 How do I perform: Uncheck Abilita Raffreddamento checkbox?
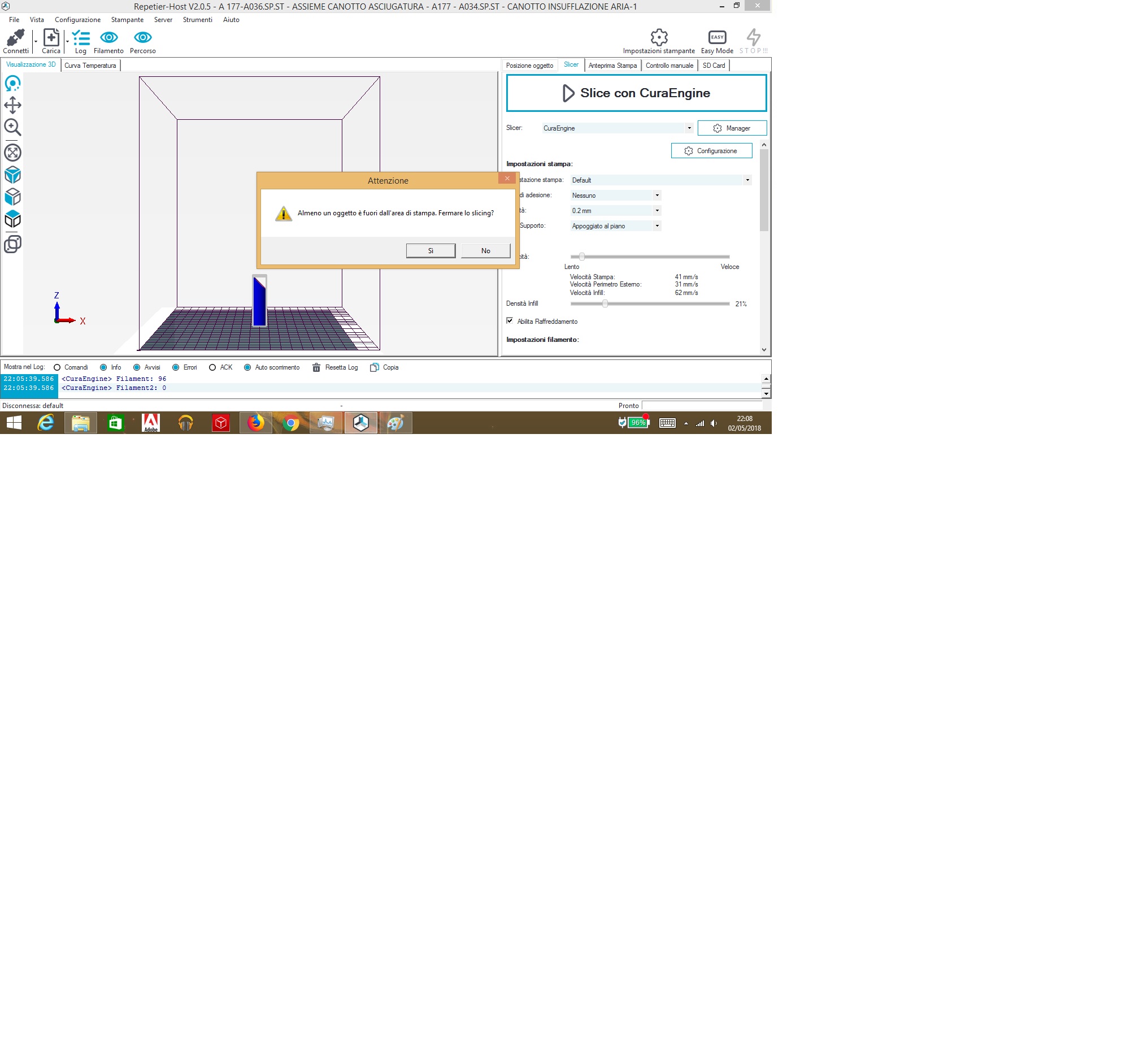point(510,321)
